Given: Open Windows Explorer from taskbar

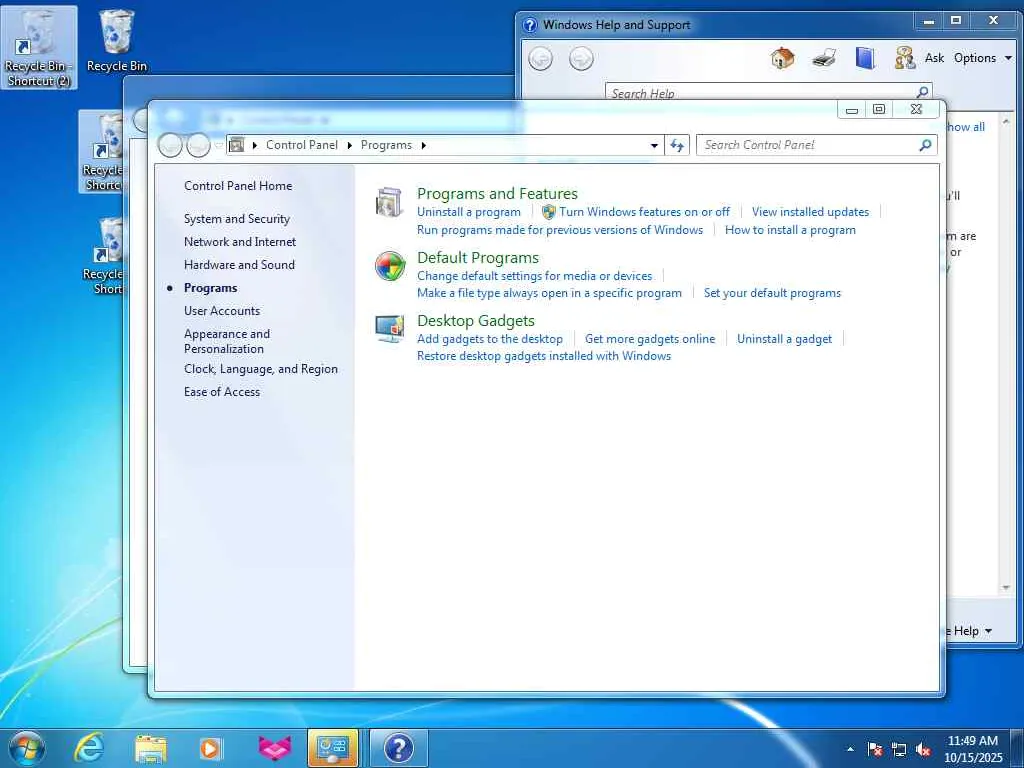Looking at the screenshot, I should (150, 748).
